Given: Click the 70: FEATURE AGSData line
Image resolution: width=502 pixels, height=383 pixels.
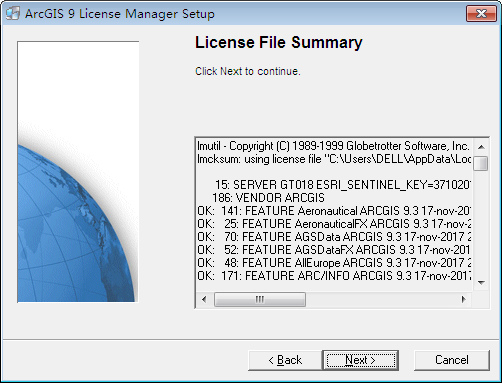Looking at the screenshot, I should [334, 237].
